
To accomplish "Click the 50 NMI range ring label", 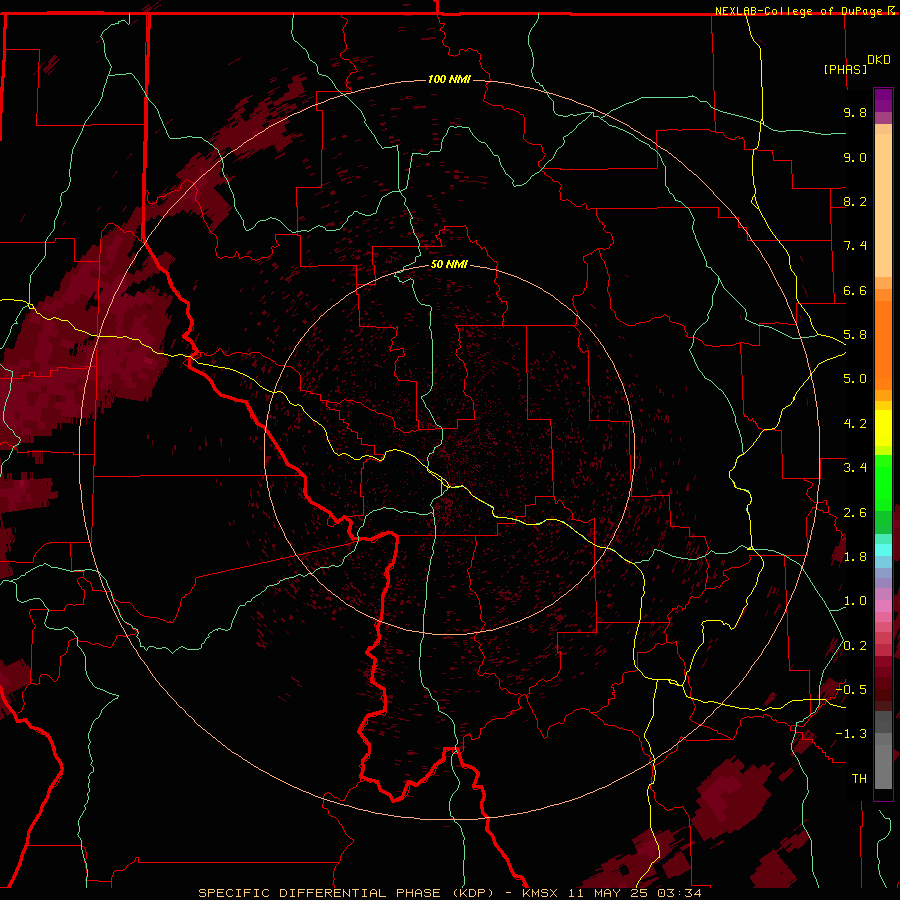I will [449, 264].
